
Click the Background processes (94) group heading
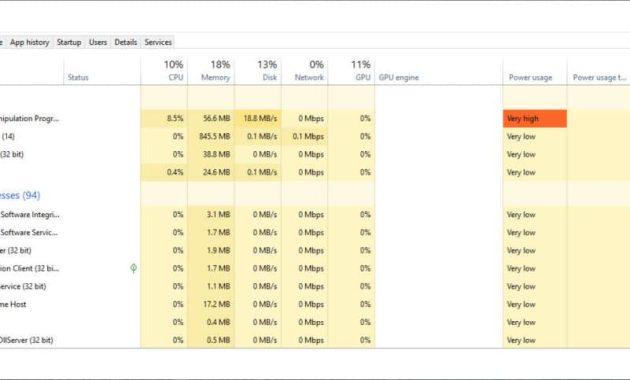(x=19, y=195)
